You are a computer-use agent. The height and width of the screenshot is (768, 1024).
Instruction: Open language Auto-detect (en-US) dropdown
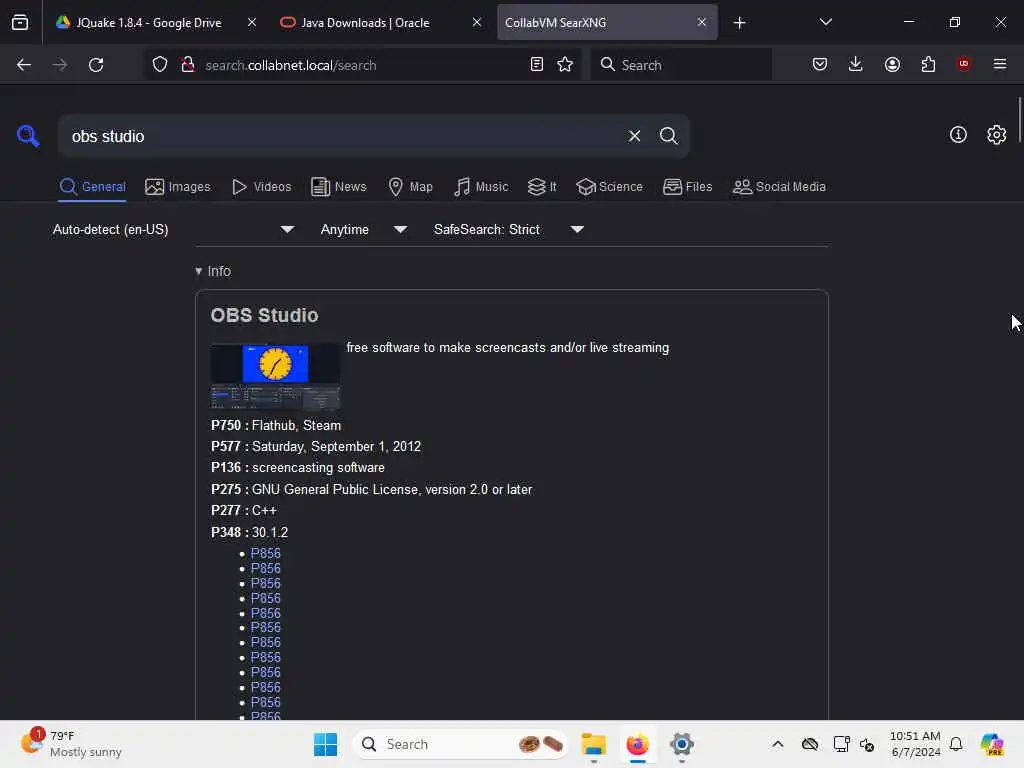pos(173,229)
